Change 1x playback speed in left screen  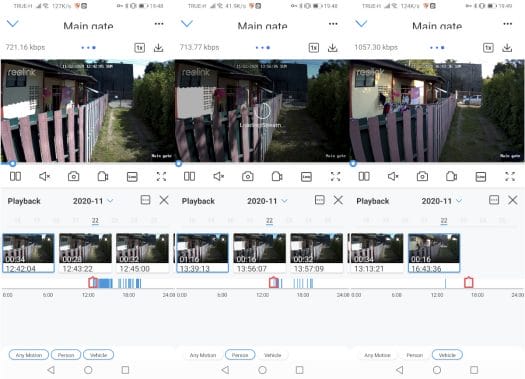(140, 48)
